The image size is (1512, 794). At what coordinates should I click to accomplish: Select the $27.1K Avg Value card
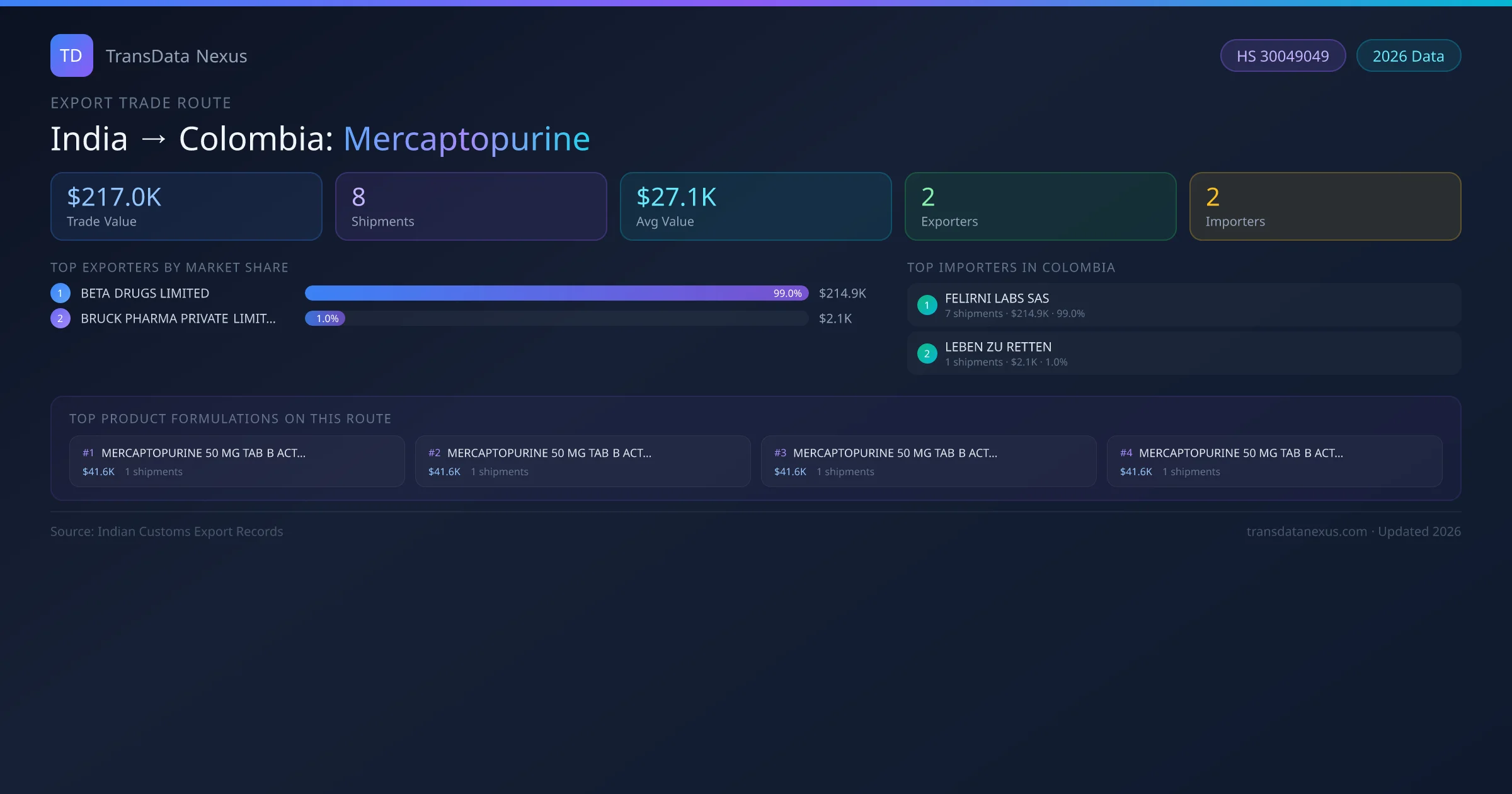point(755,207)
